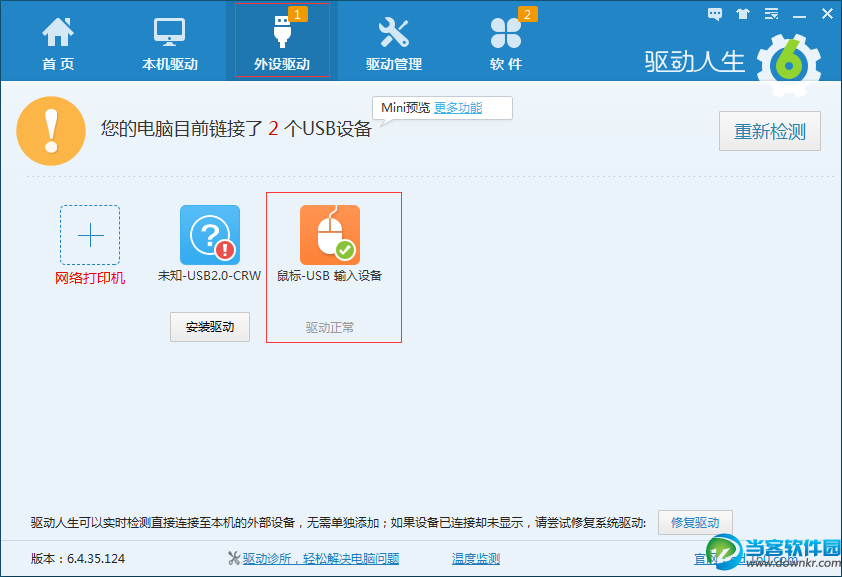
Task: Select the unknown USB2.0-CRW device icon
Action: (210, 235)
